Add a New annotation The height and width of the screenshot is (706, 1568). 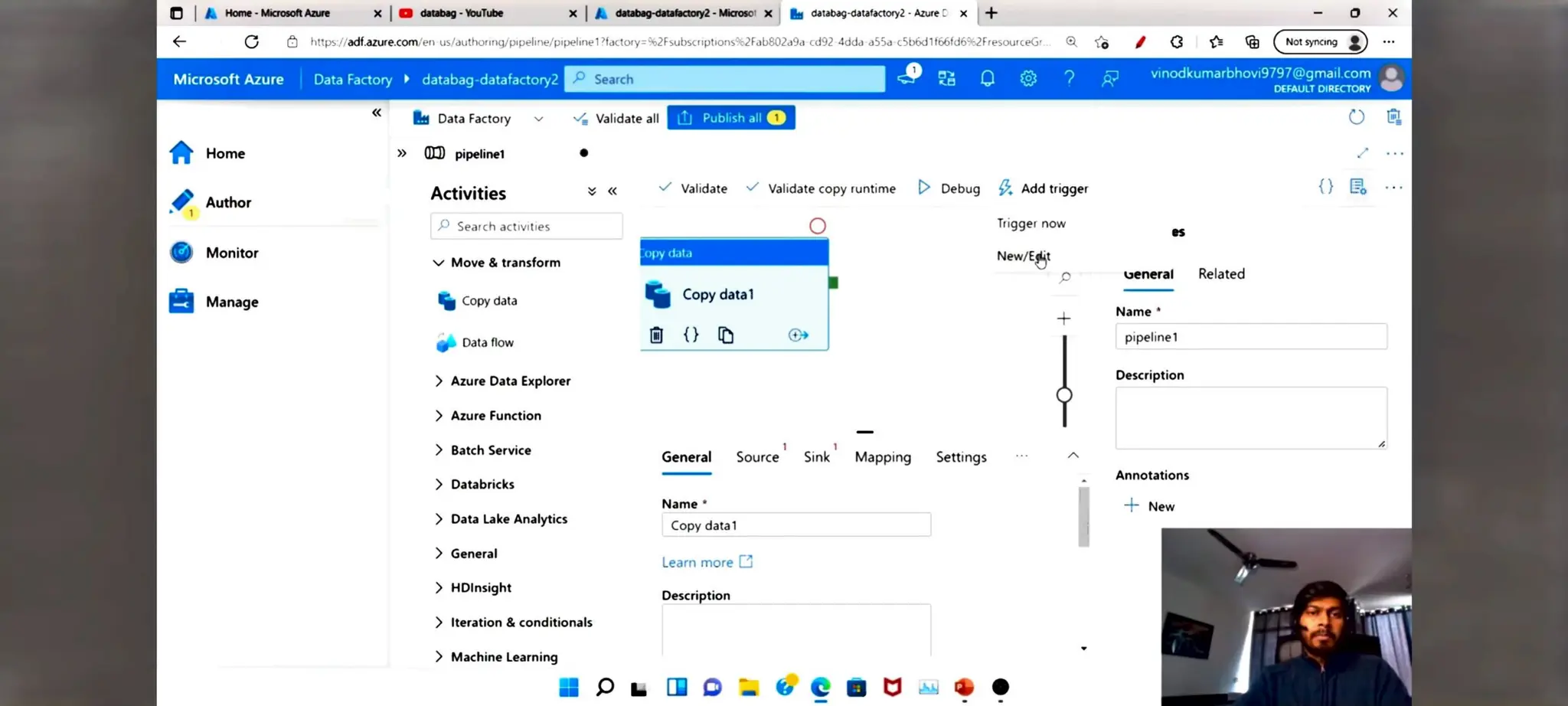(x=1149, y=506)
